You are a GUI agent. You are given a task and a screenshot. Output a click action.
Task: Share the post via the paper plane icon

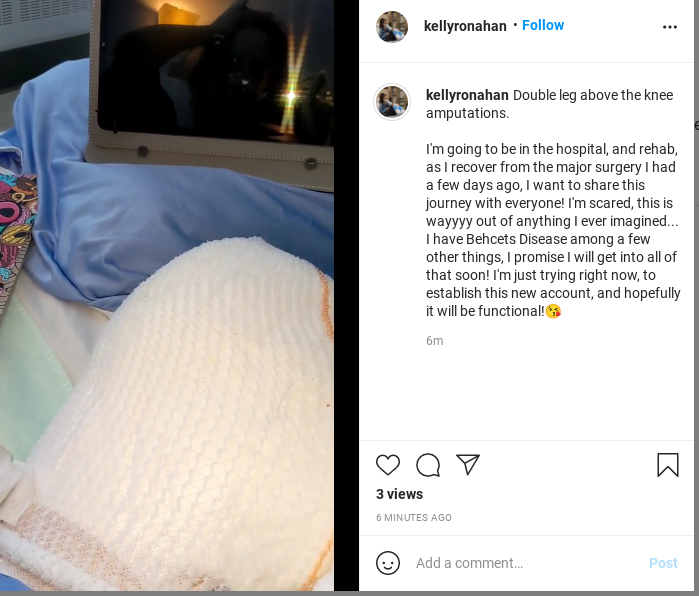pyautogui.click(x=468, y=464)
